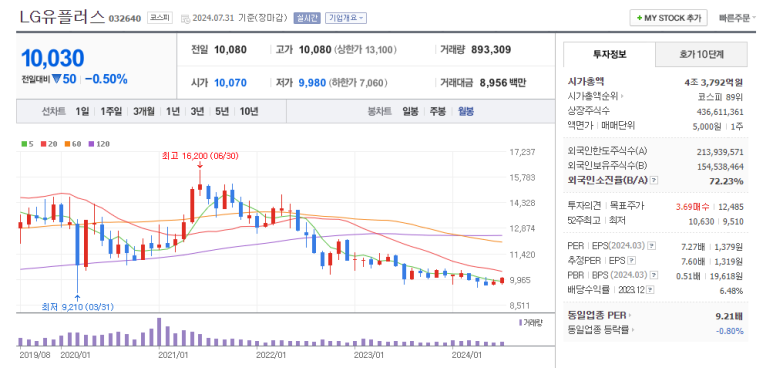
Task: Click the 저가 value 9,980
Action: coord(313,82)
